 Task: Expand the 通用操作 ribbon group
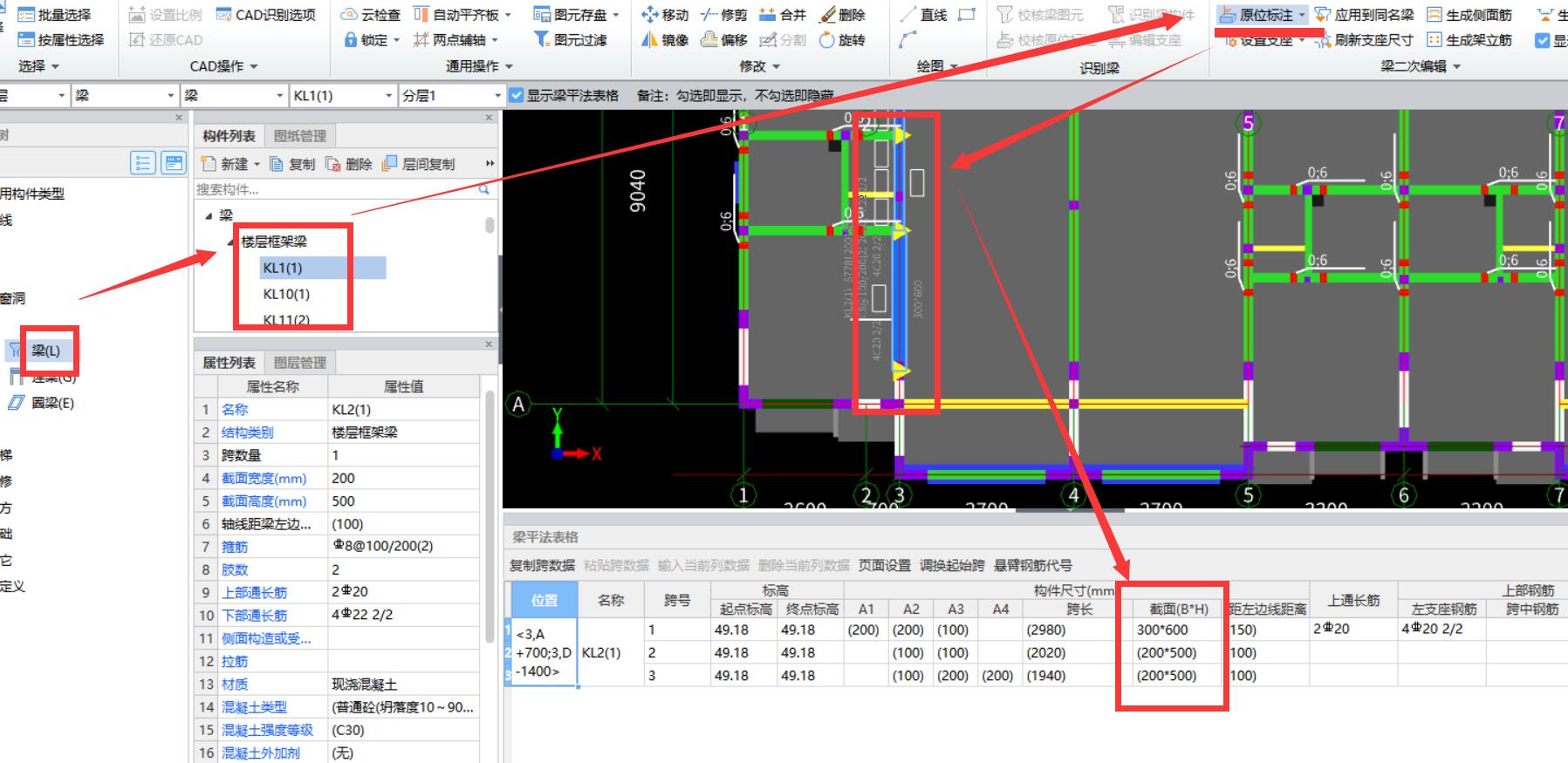coord(479,66)
